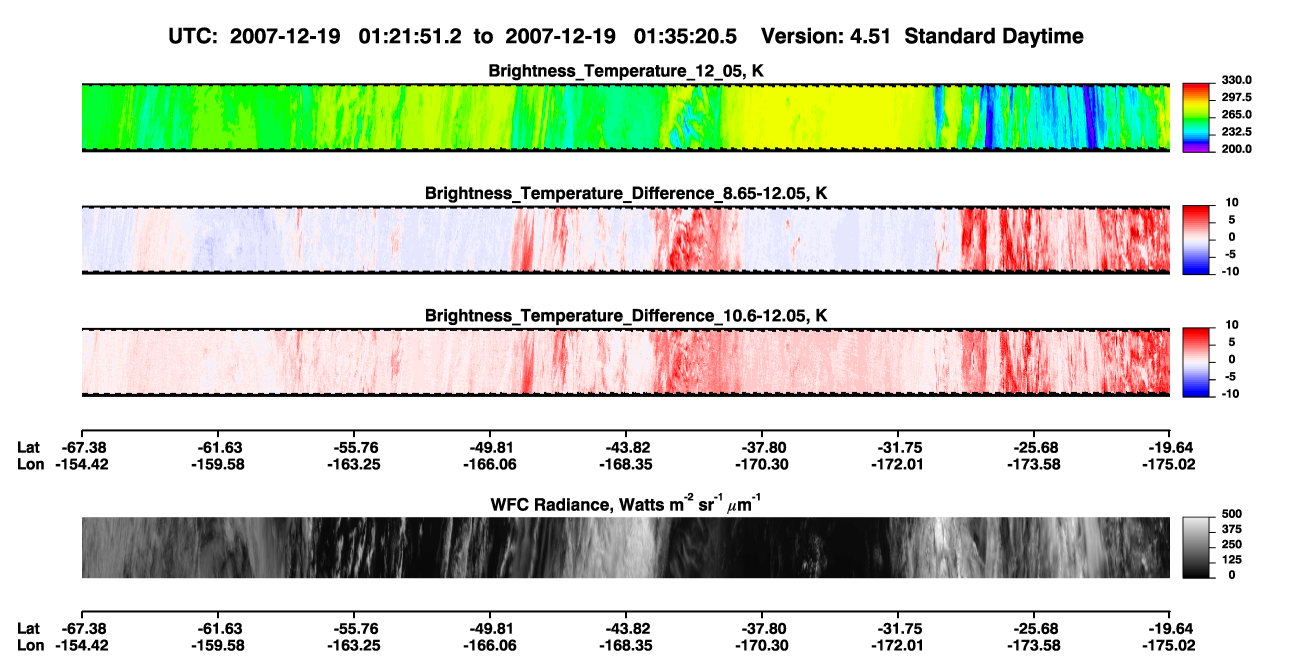Click the rainbow brightness temperature color bar
Viewport: 1300px width, 667px height.
[1197, 117]
